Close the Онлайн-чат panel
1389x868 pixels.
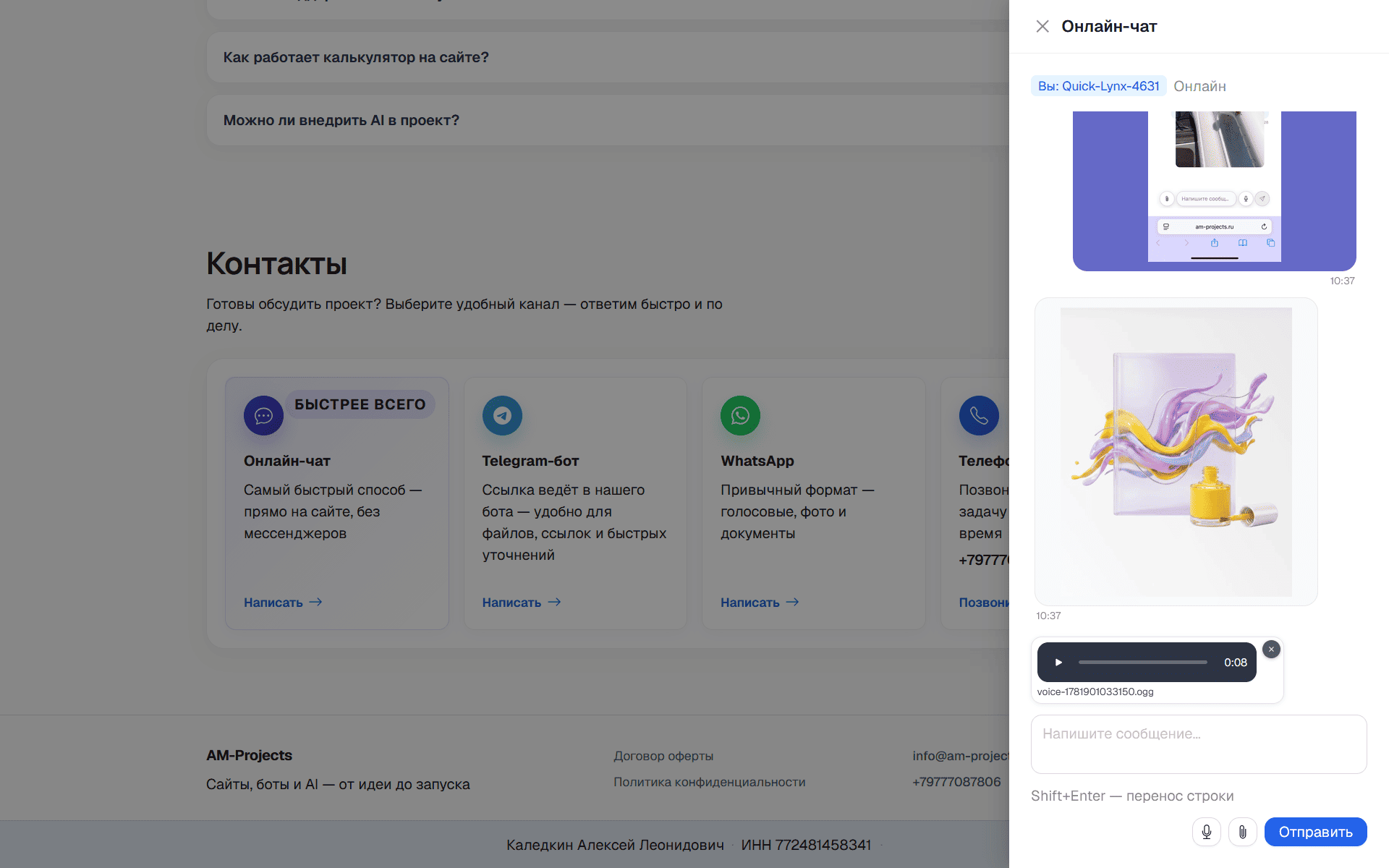click(1042, 27)
